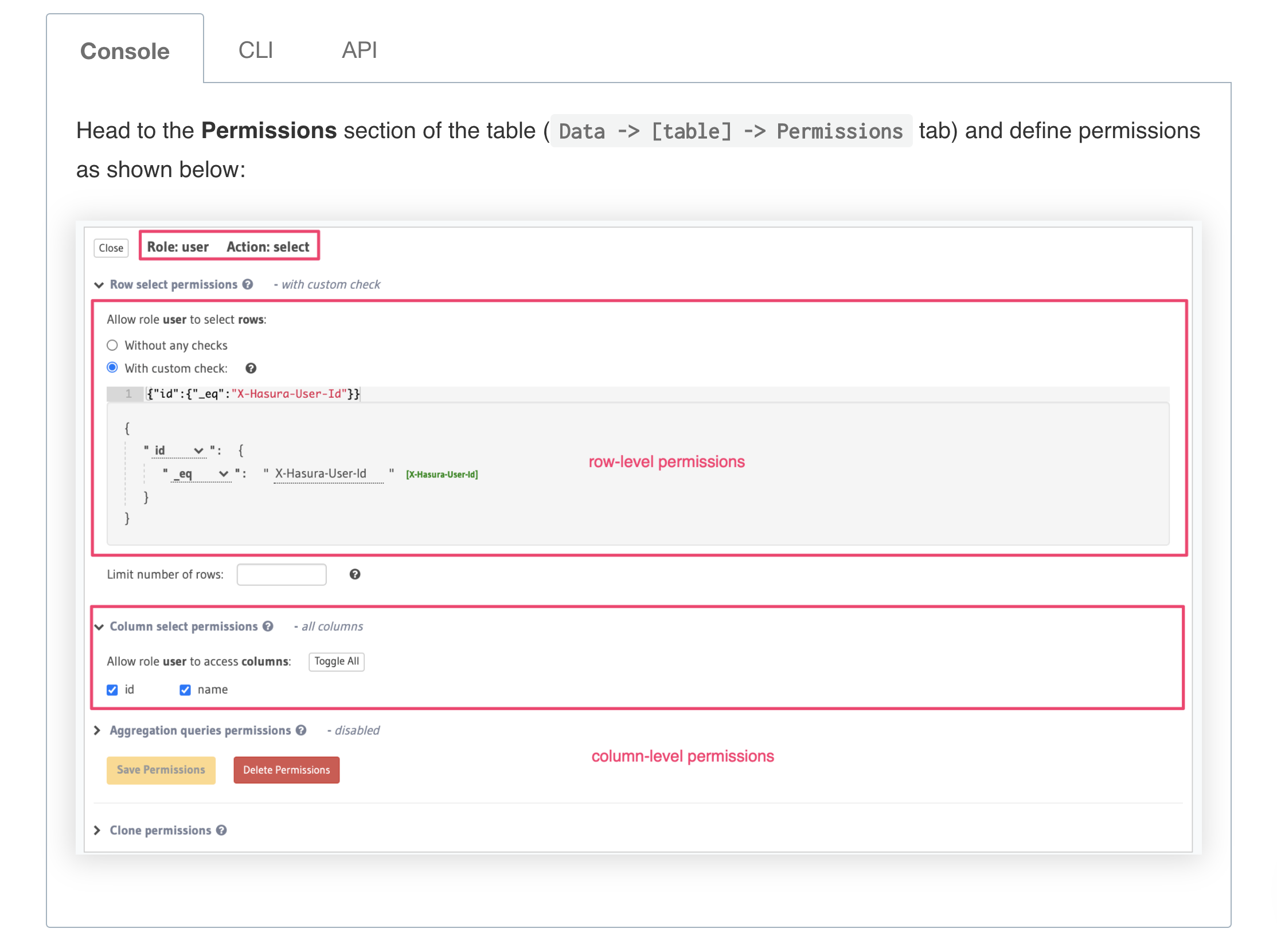Expand the Clone permissions section

97,830
